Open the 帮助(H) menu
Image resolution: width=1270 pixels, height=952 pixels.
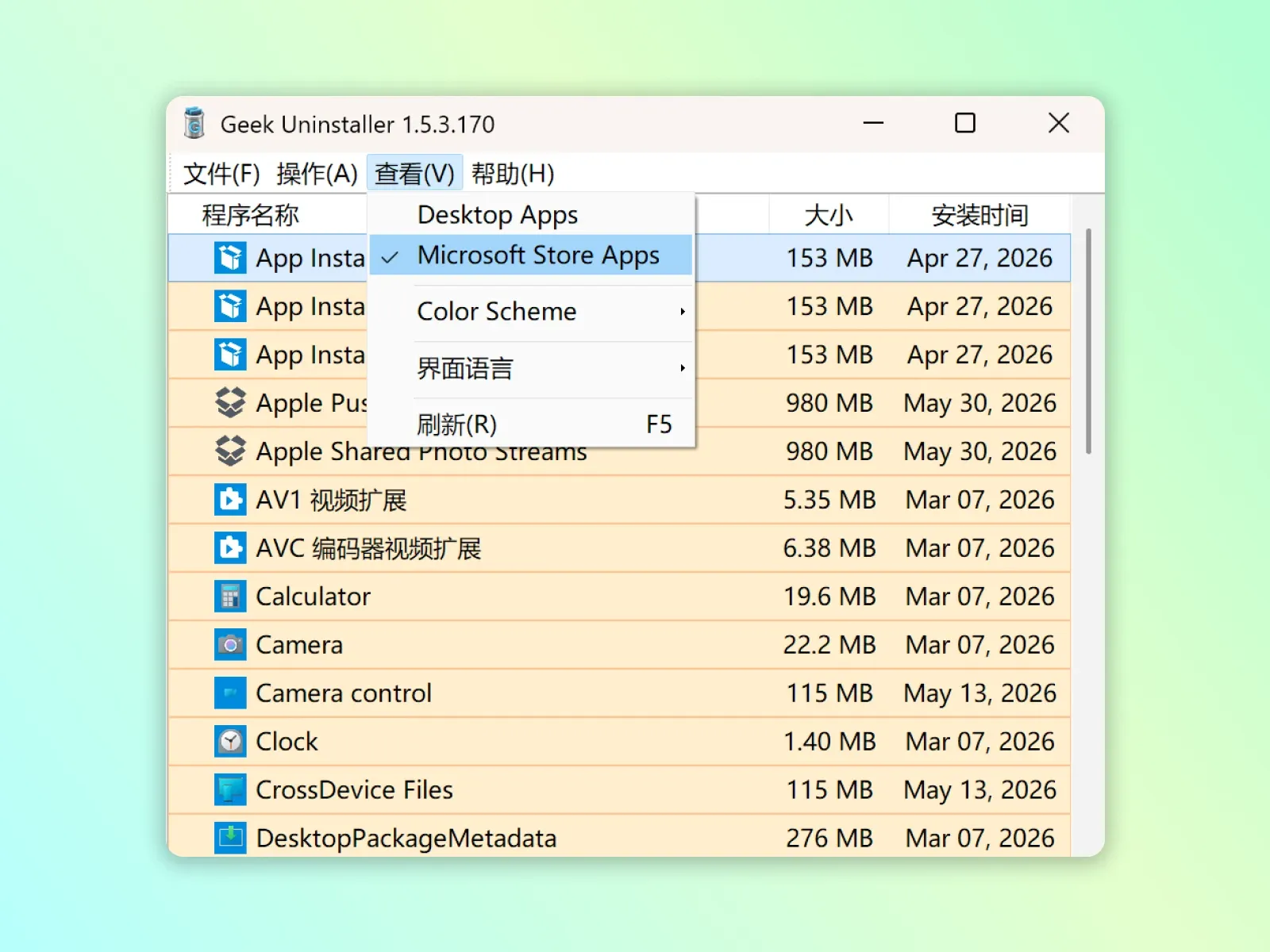click(x=513, y=173)
